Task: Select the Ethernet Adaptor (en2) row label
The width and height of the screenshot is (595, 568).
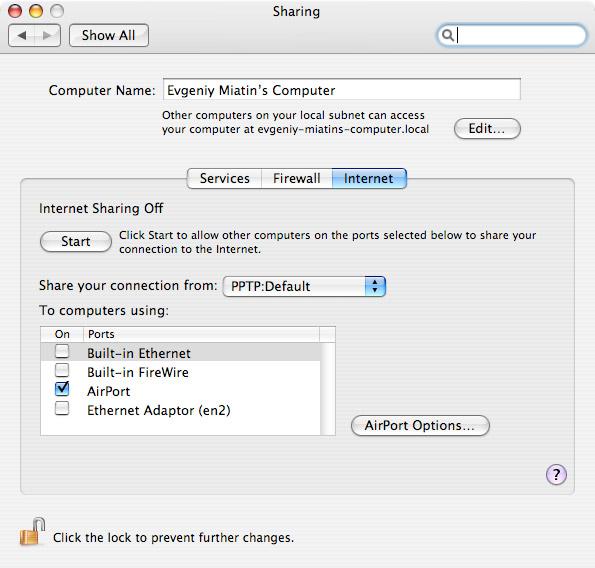Action: pos(159,411)
